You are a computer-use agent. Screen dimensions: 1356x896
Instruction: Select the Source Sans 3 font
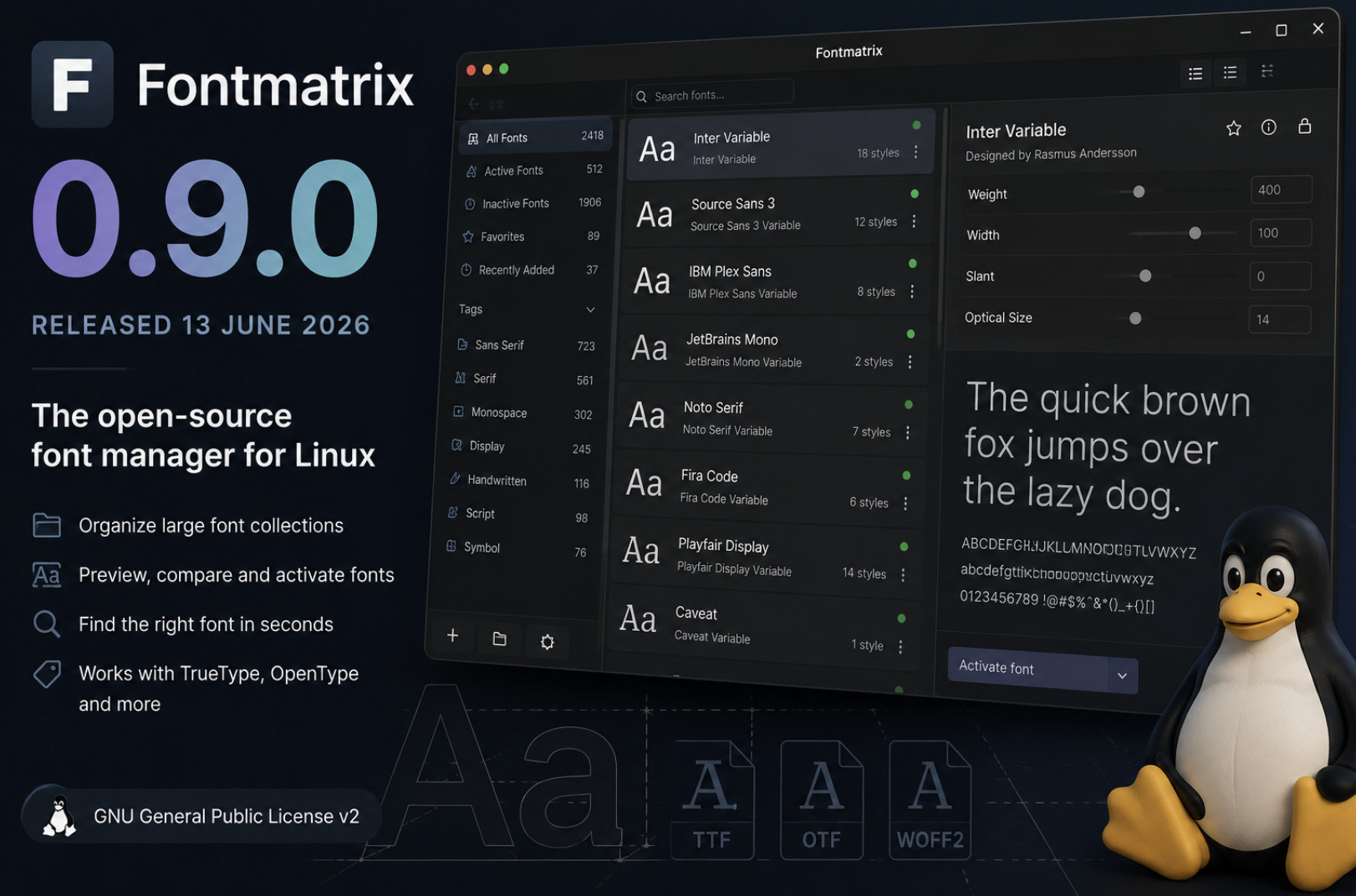(x=778, y=214)
